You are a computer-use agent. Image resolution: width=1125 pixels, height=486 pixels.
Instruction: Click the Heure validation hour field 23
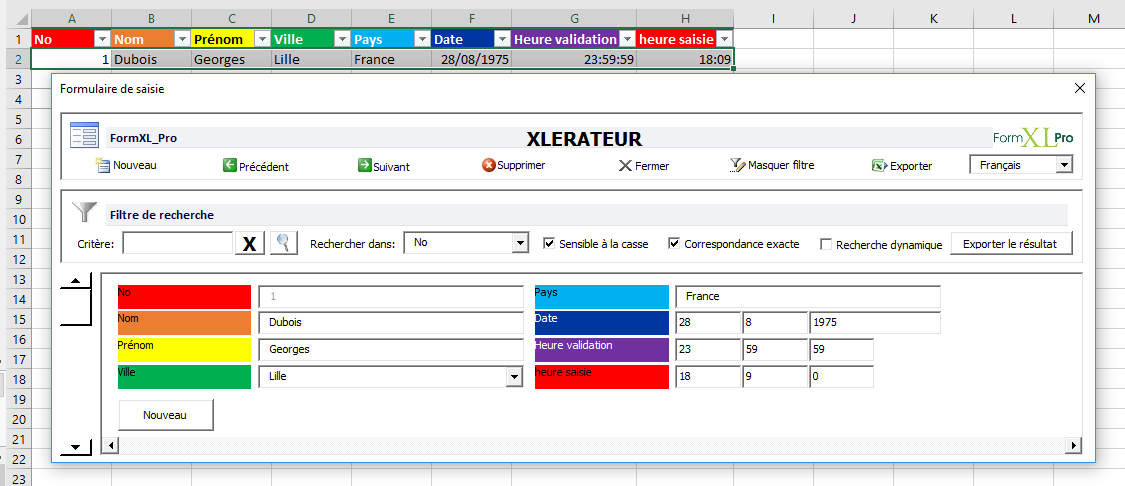707,350
